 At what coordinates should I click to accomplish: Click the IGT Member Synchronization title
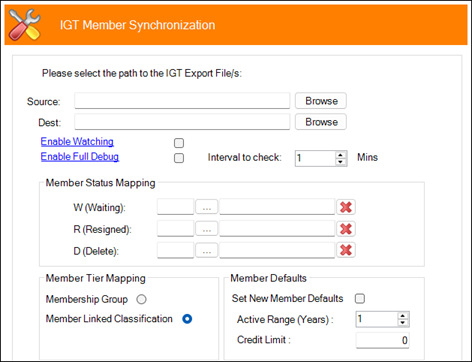tap(137, 25)
